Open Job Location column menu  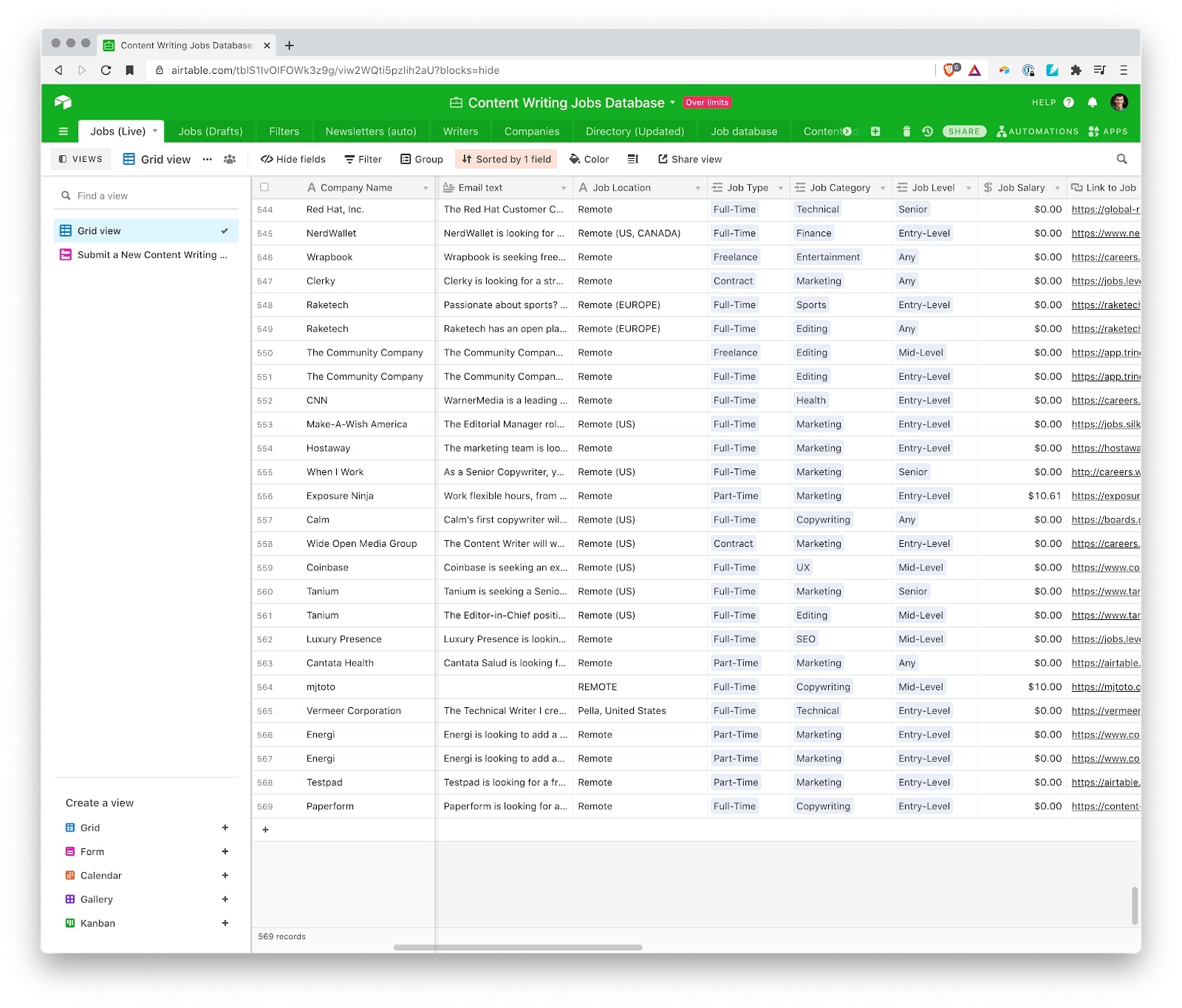(697, 188)
